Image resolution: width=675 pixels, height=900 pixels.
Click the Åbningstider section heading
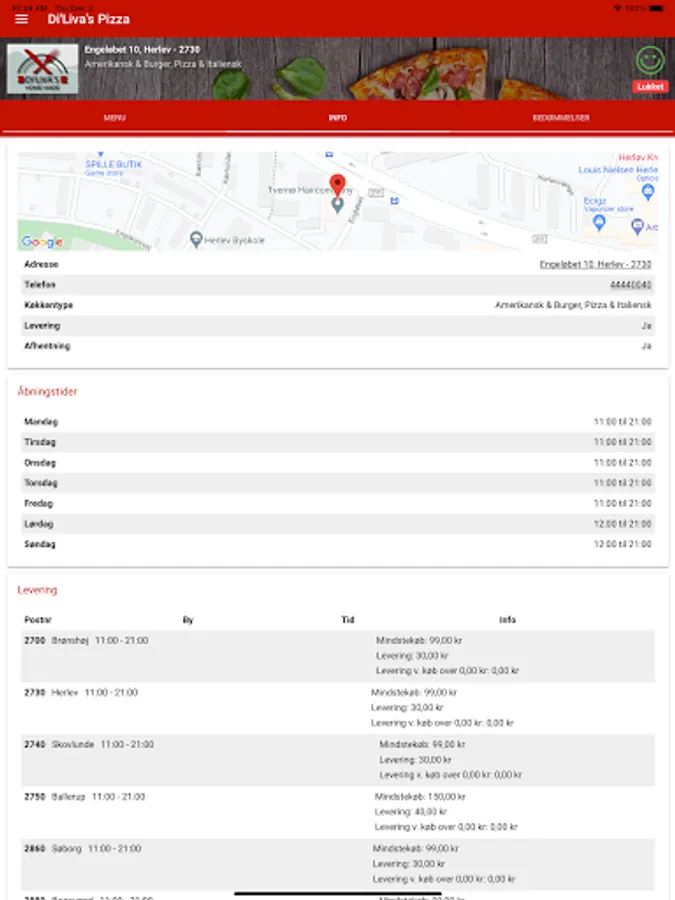(47, 391)
